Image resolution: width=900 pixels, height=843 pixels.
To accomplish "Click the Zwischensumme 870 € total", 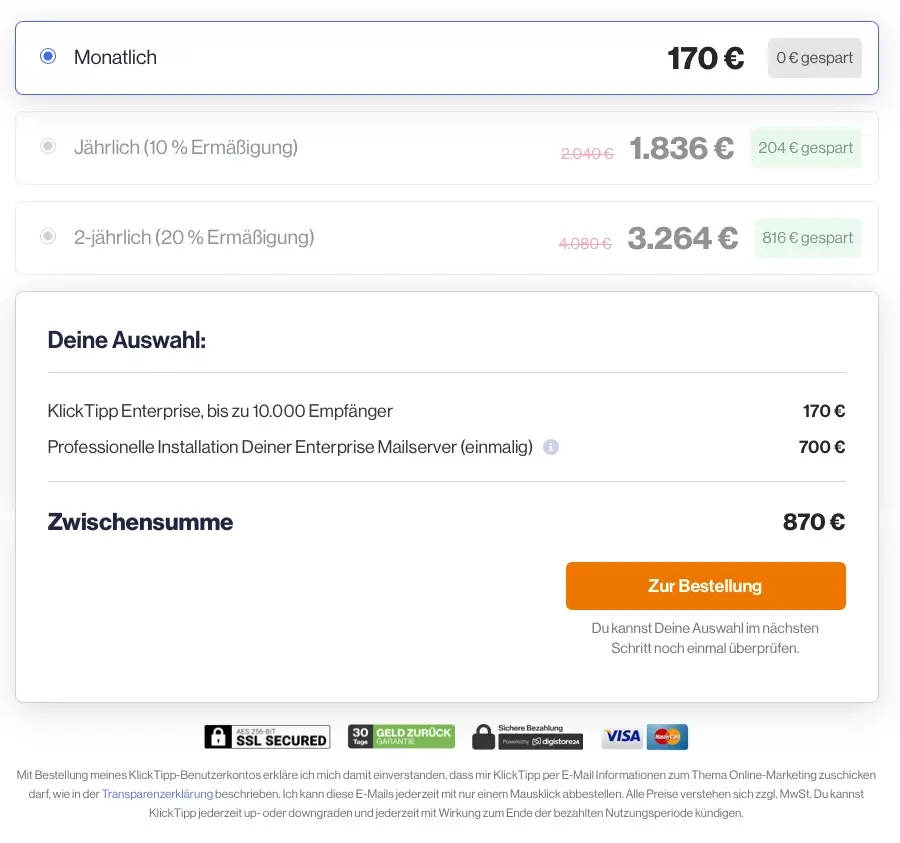I will click(814, 522).
